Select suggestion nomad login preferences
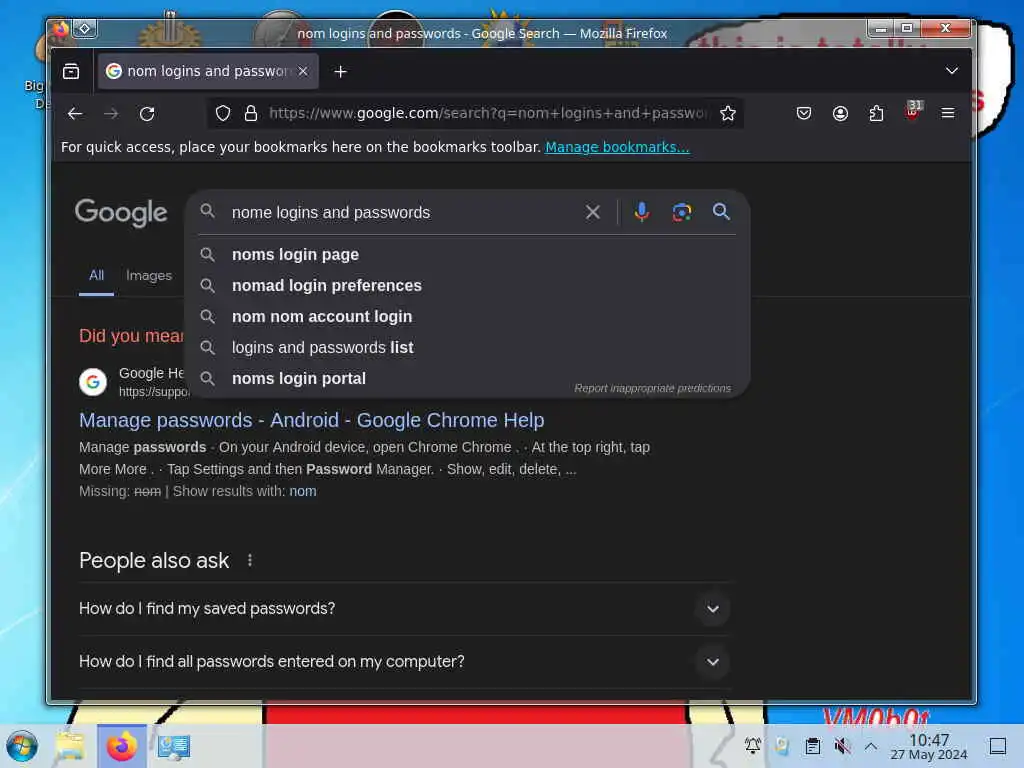This screenshot has height=768, width=1024. point(468,285)
